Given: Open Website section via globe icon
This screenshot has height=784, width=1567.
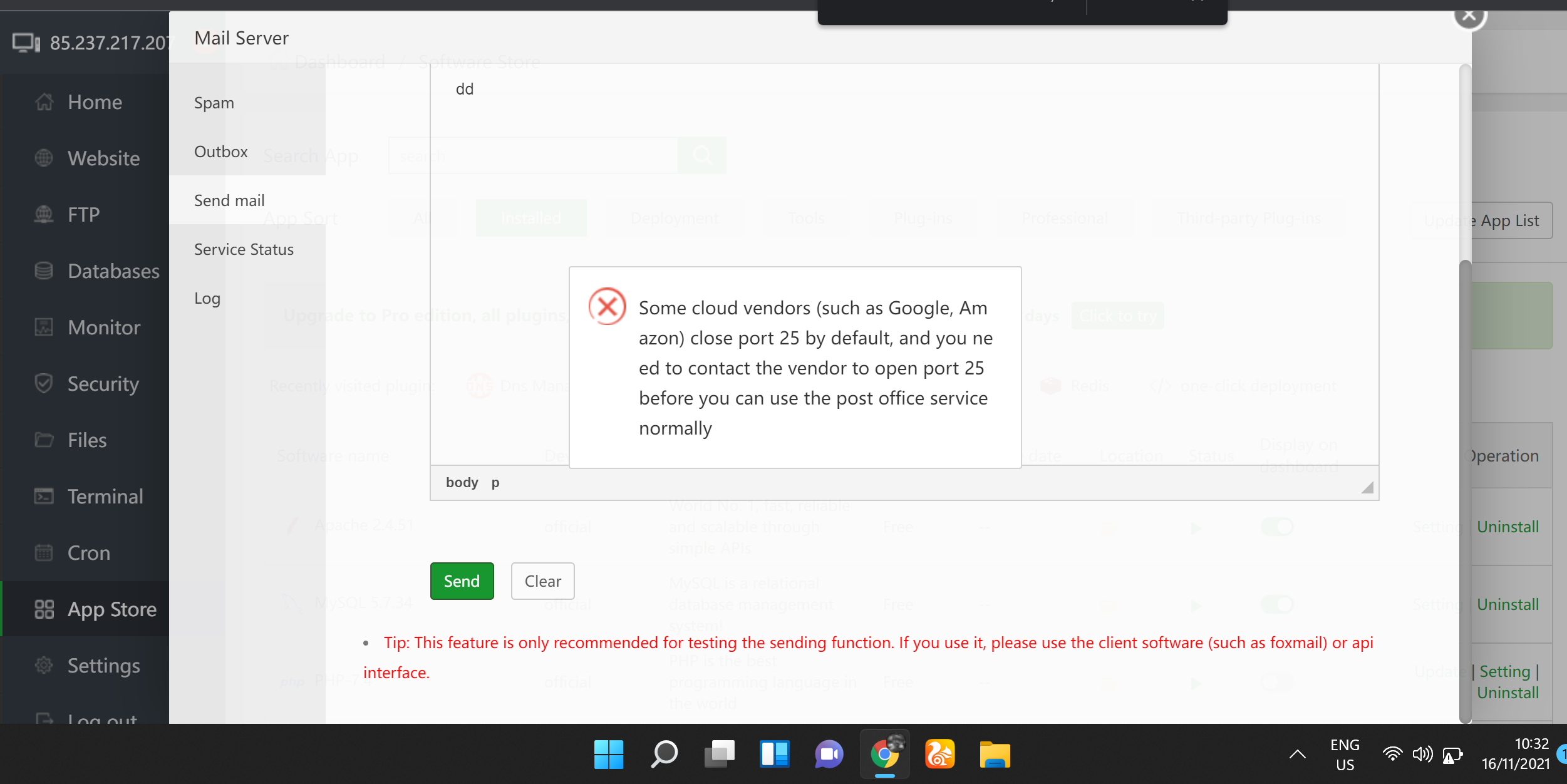Looking at the screenshot, I should click(x=44, y=158).
